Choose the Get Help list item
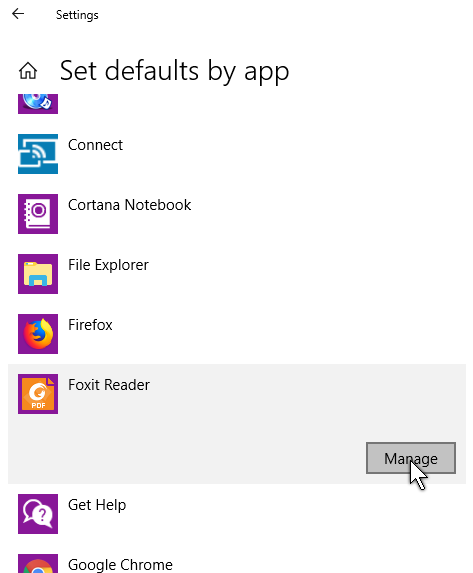 [97, 505]
